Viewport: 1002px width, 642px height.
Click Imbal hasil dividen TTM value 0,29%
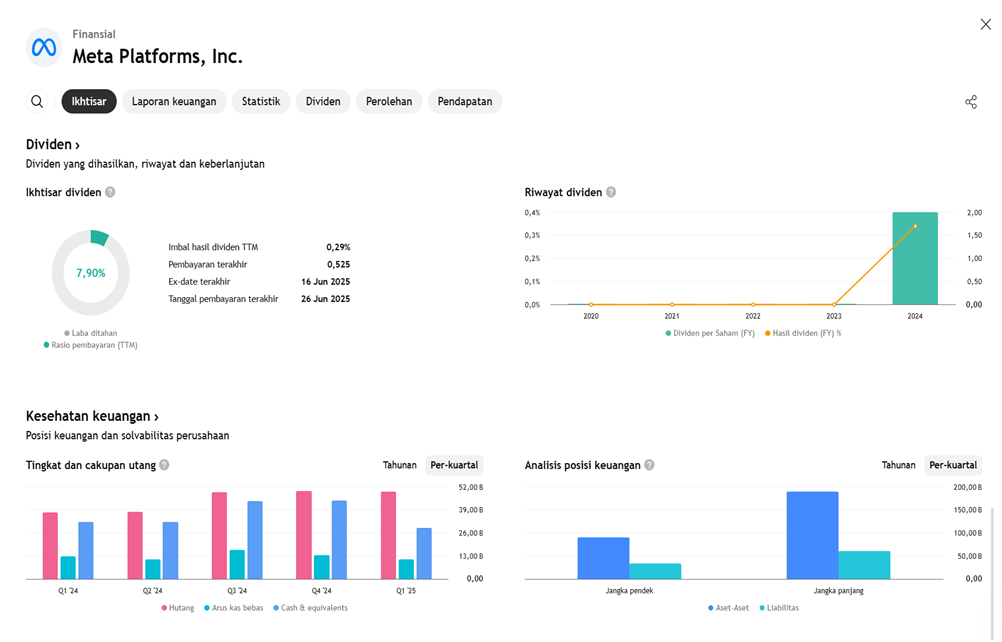[x=338, y=247]
